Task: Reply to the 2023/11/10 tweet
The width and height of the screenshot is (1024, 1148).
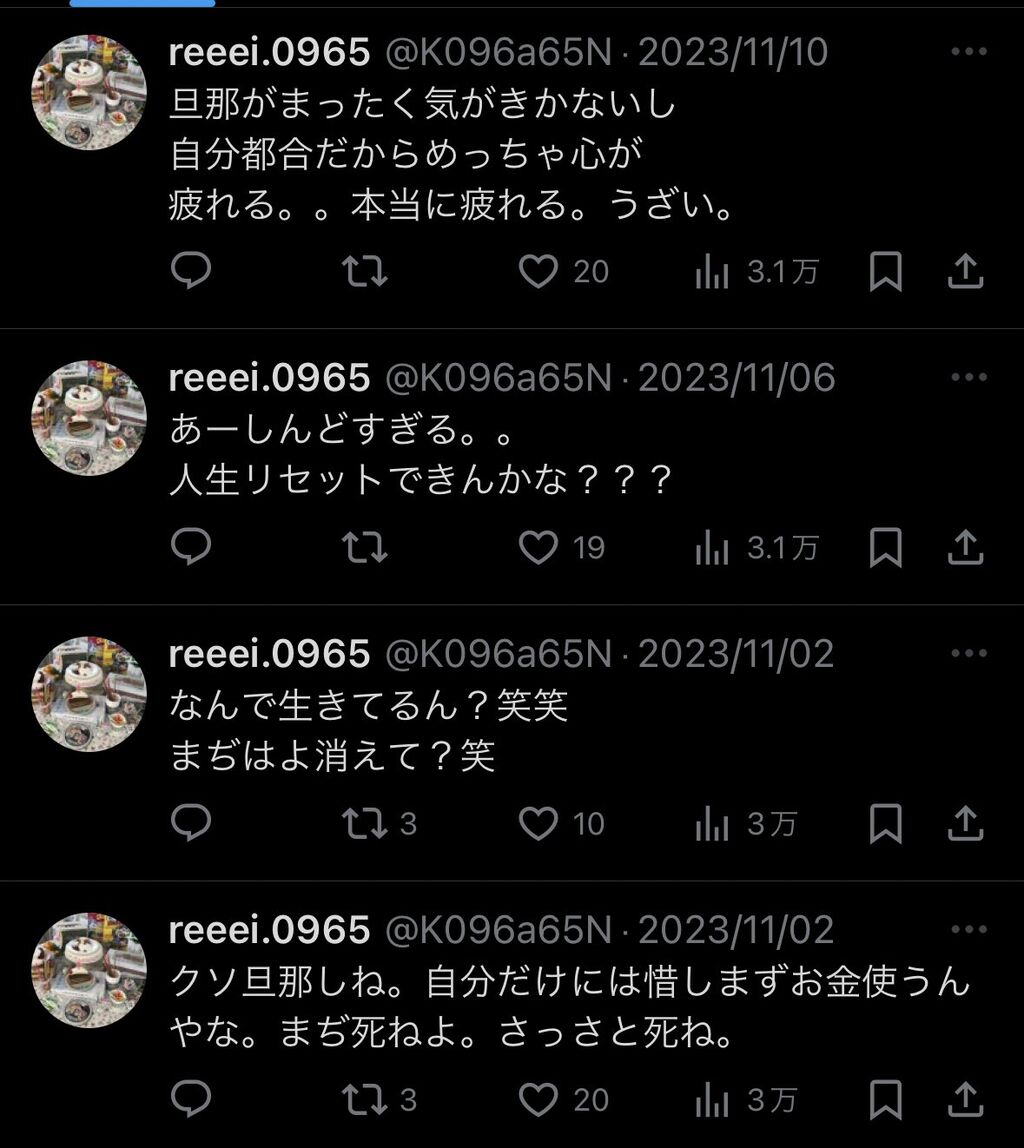Action: [x=191, y=270]
